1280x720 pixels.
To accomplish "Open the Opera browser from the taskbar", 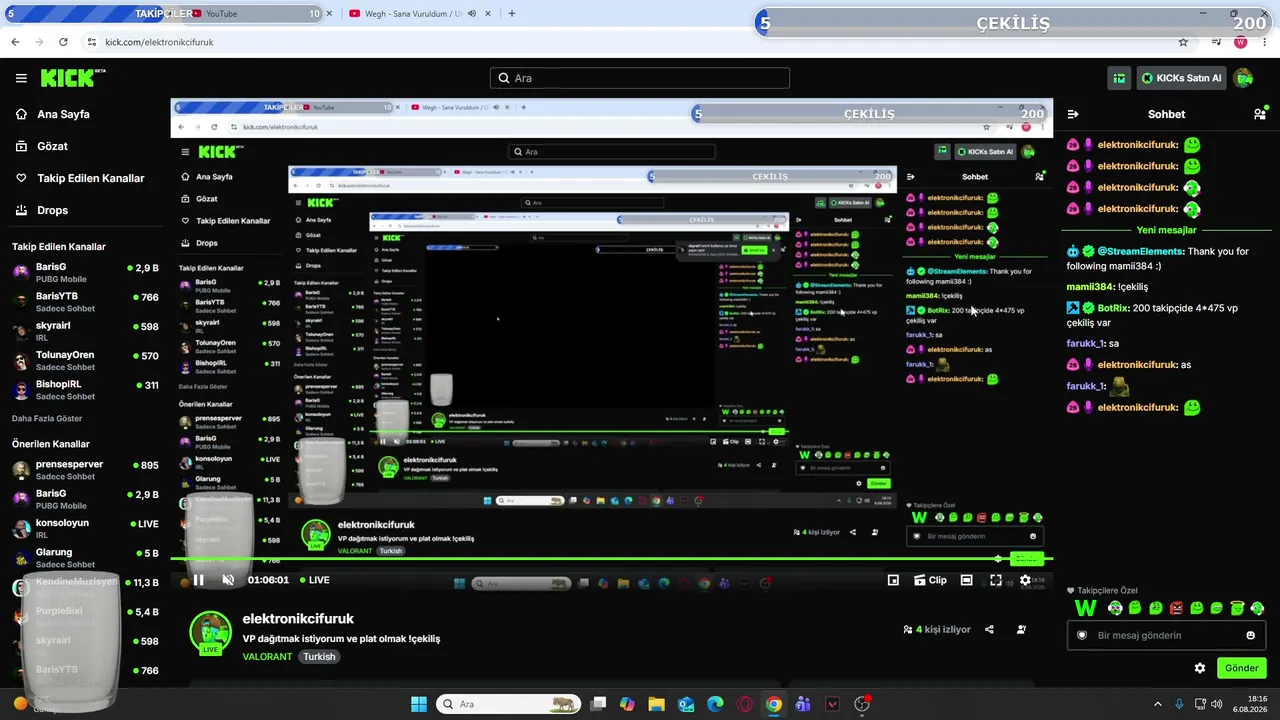I will 744,704.
